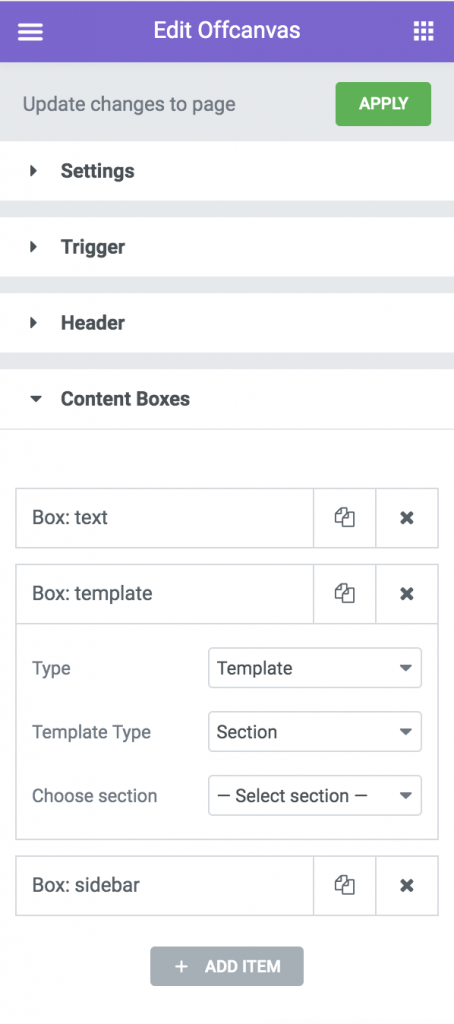Click the ADD ITEM button
Screen dimensions: 454x1024
tap(227, 967)
